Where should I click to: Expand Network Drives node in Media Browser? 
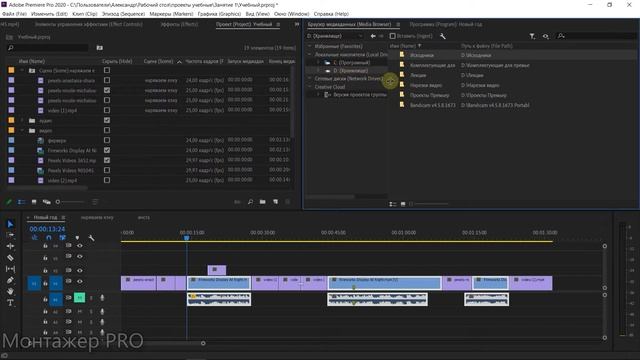pos(310,78)
